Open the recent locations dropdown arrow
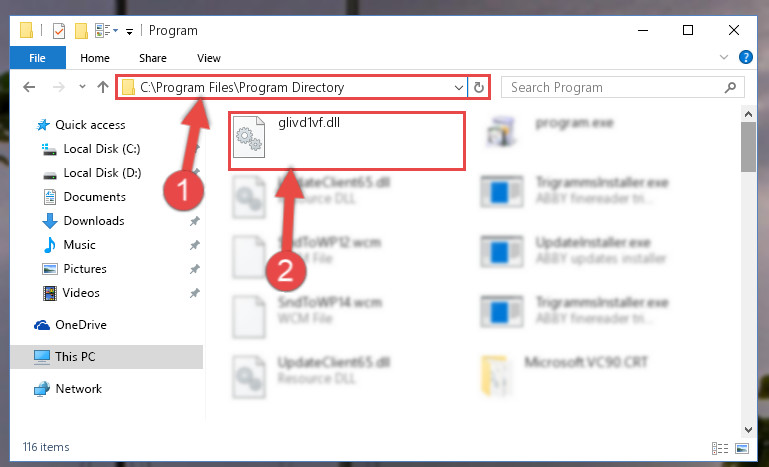This screenshot has width=769, height=467. point(82,87)
